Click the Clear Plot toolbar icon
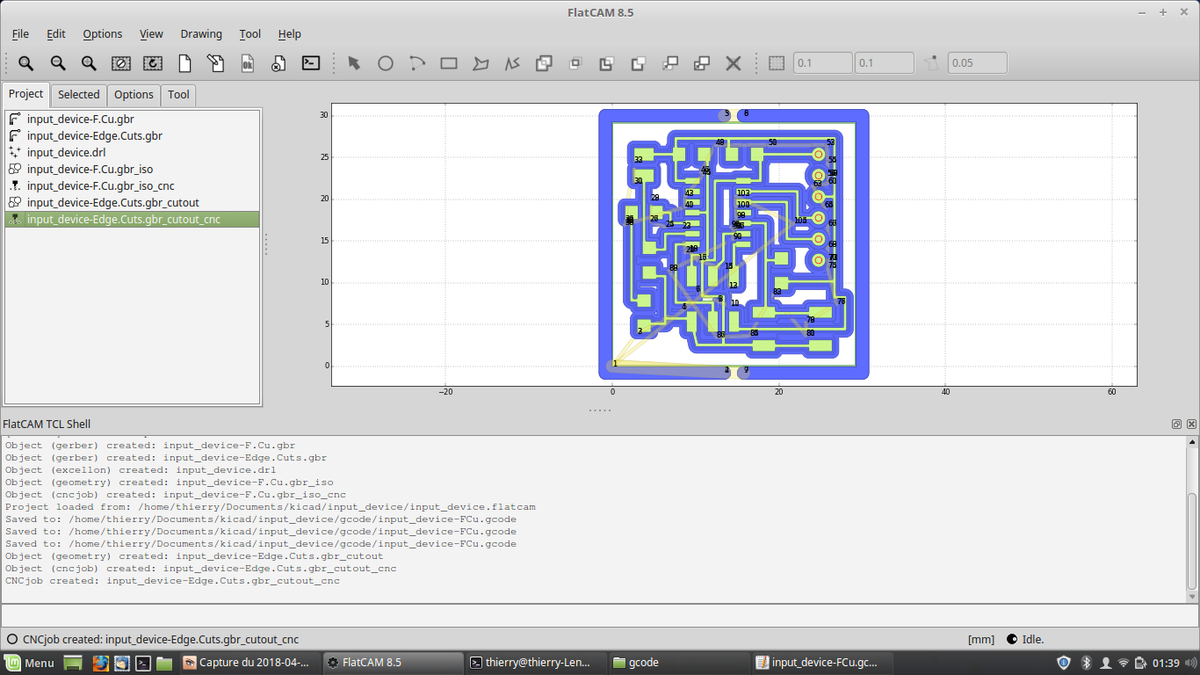Image resolution: width=1200 pixels, height=675 pixels. pyautogui.click(x=121, y=63)
